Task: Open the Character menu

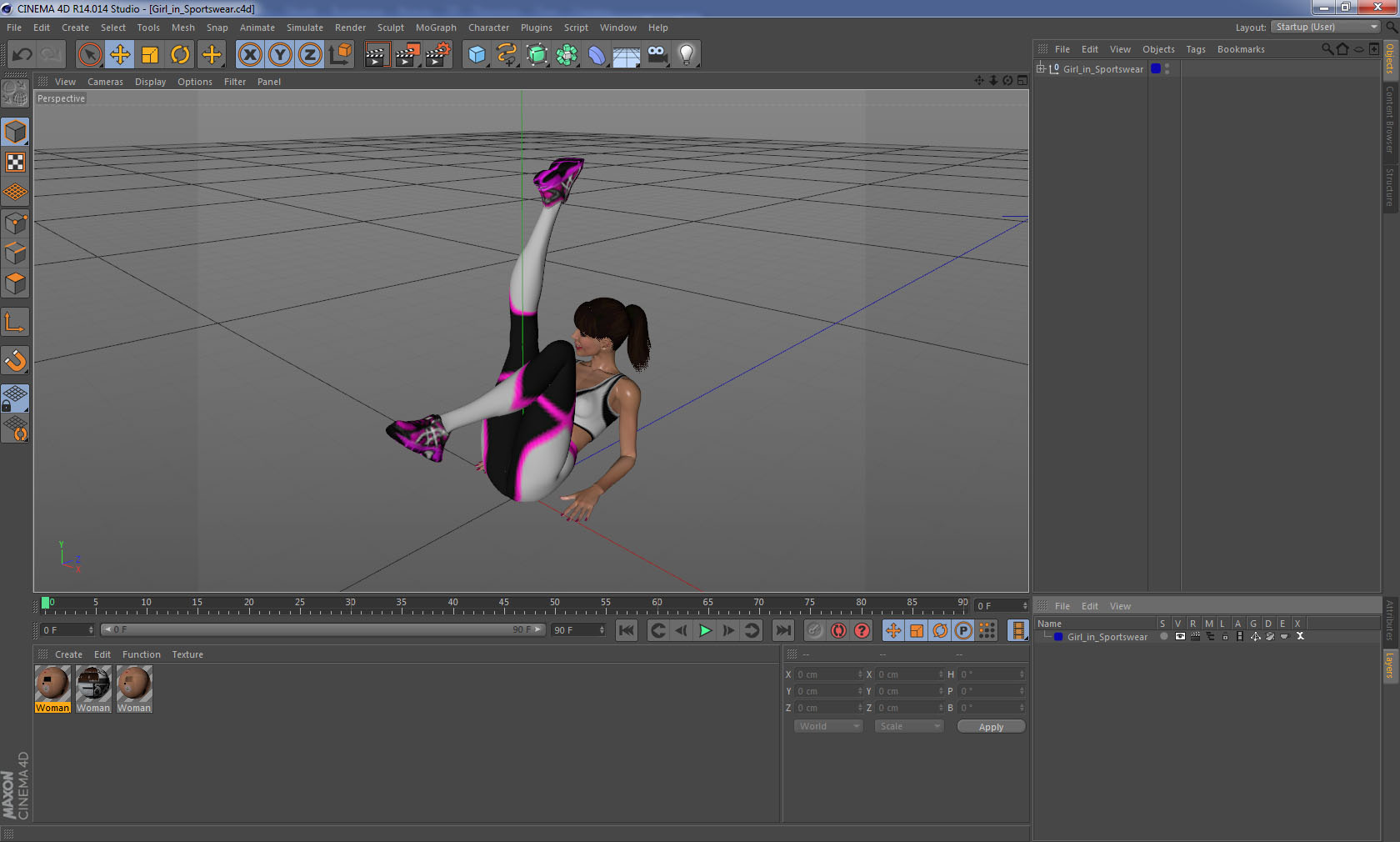Action: pos(488,28)
